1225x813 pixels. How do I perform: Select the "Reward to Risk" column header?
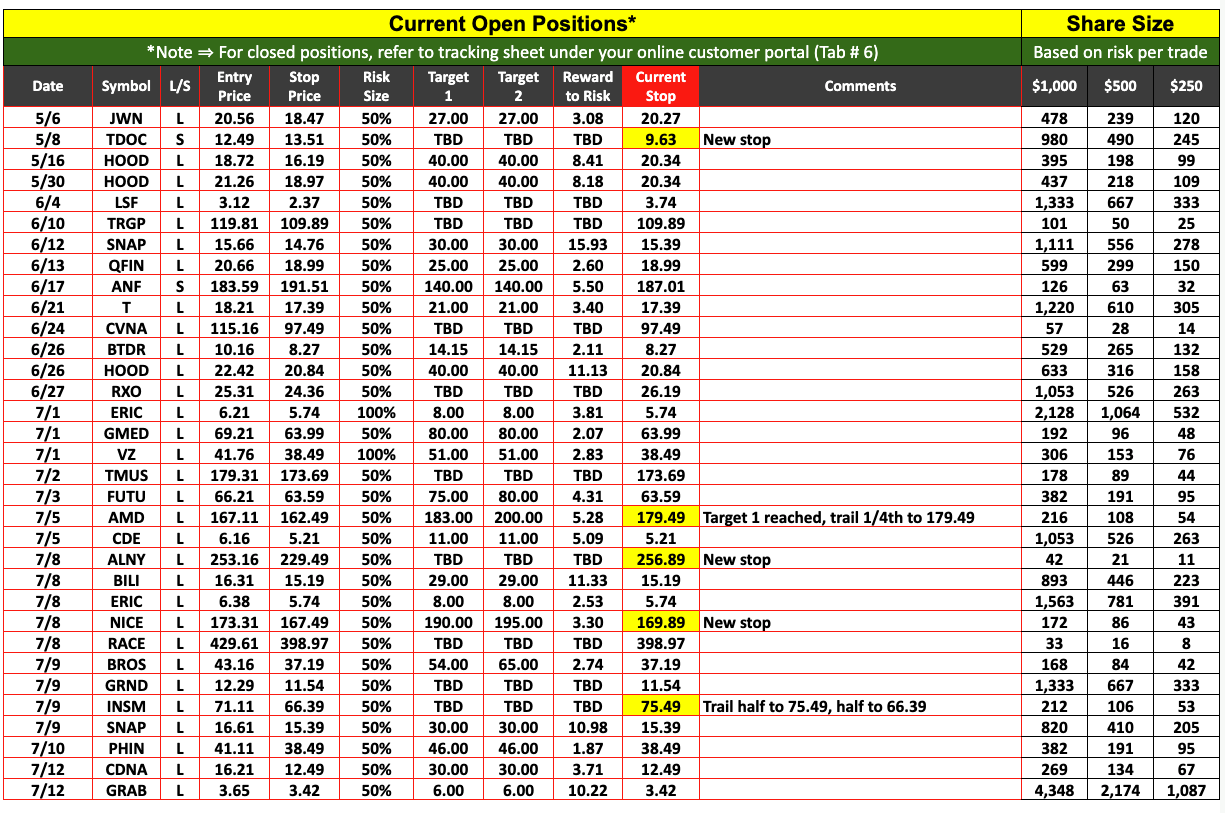tap(588, 86)
